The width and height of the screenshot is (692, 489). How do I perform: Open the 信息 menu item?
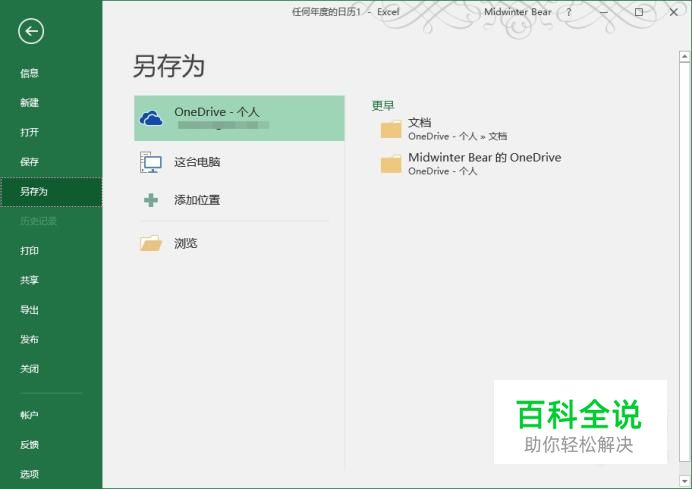point(51,73)
